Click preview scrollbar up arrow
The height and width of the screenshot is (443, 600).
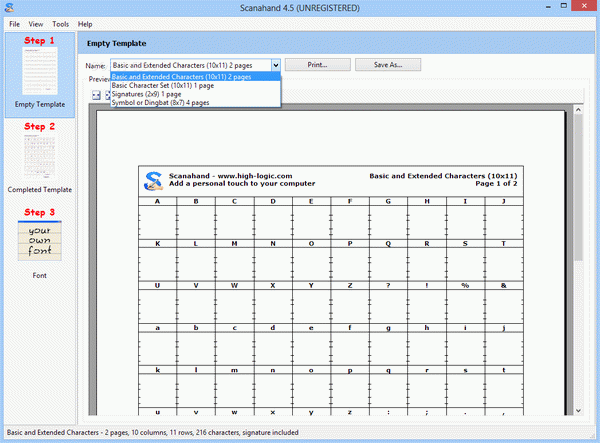click(x=578, y=110)
